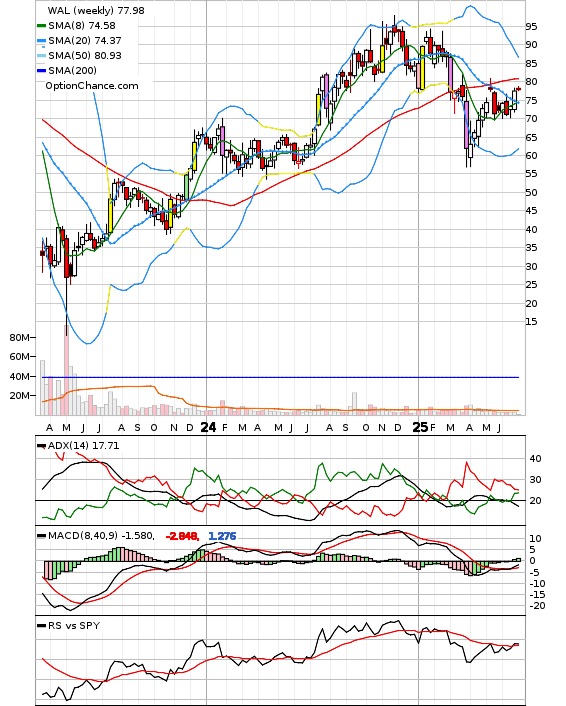Screen dimensions: 566x706
Task: Click the -20 level on MACD axis
Action: [537, 606]
